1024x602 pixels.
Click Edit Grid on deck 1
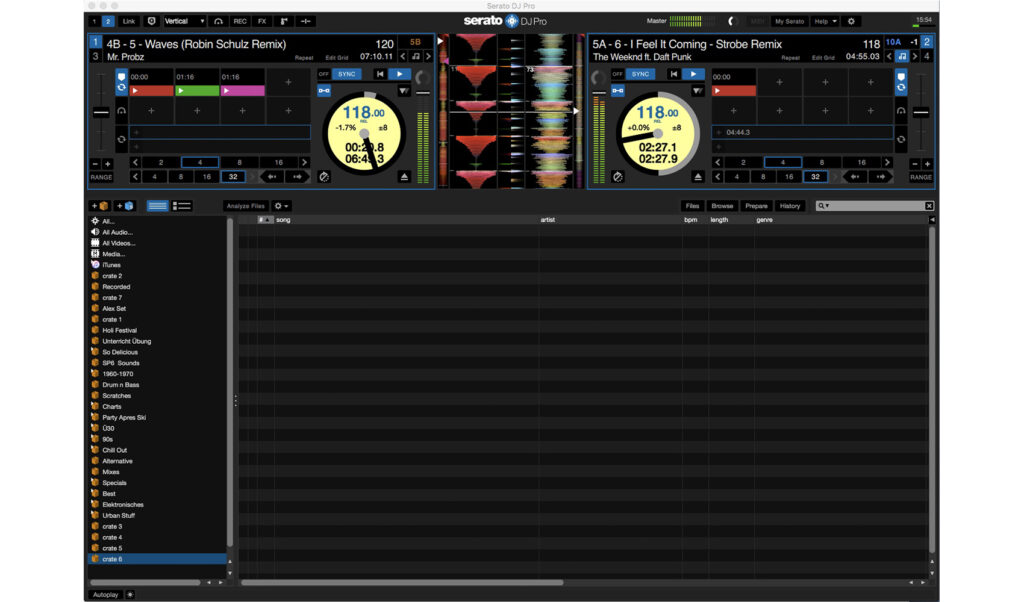pyautogui.click(x=337, y=57)
